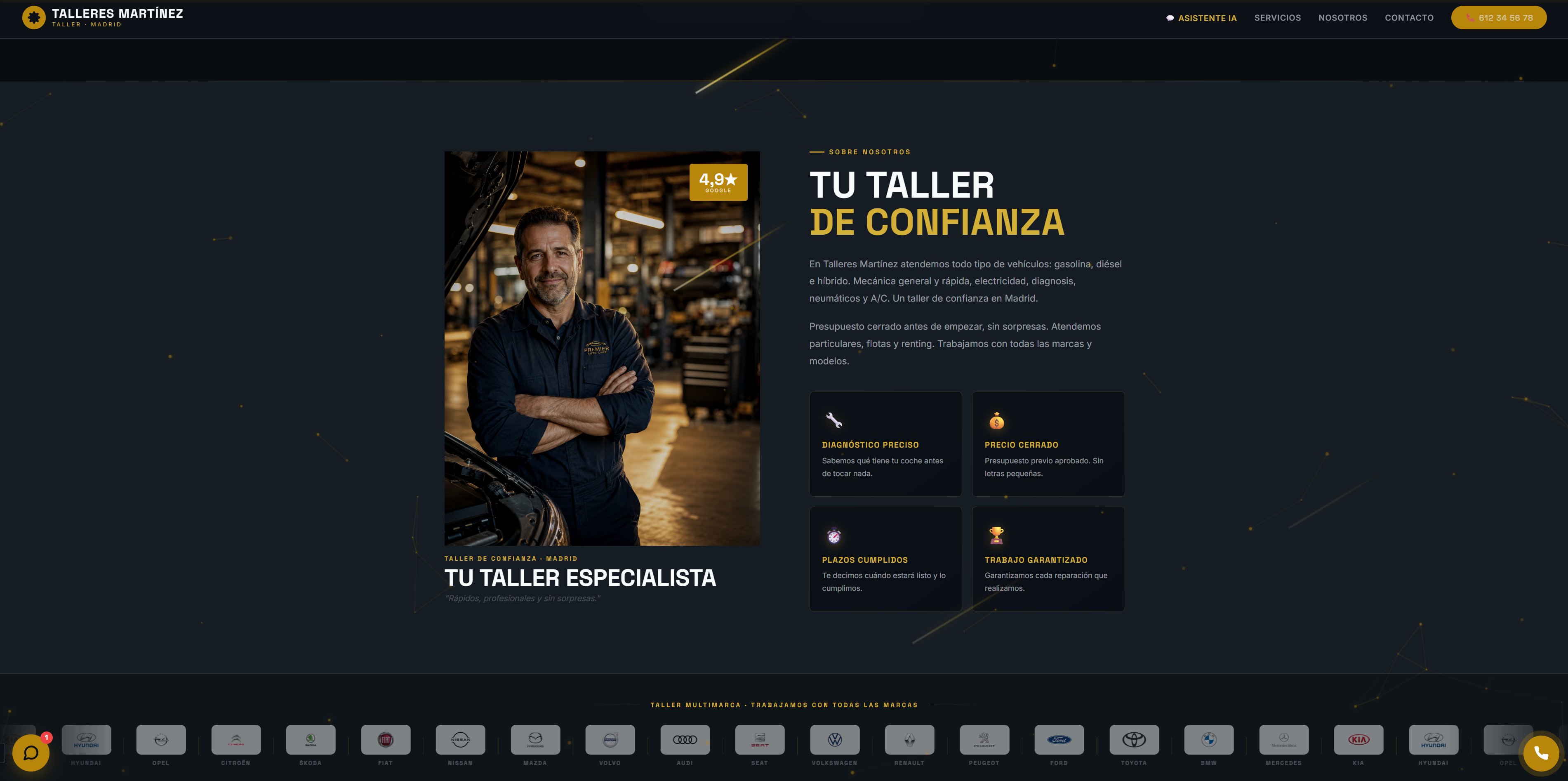1568x781 pixels.
Task: Click the Mazda brand logo
Action: click(x=535, y=740)
